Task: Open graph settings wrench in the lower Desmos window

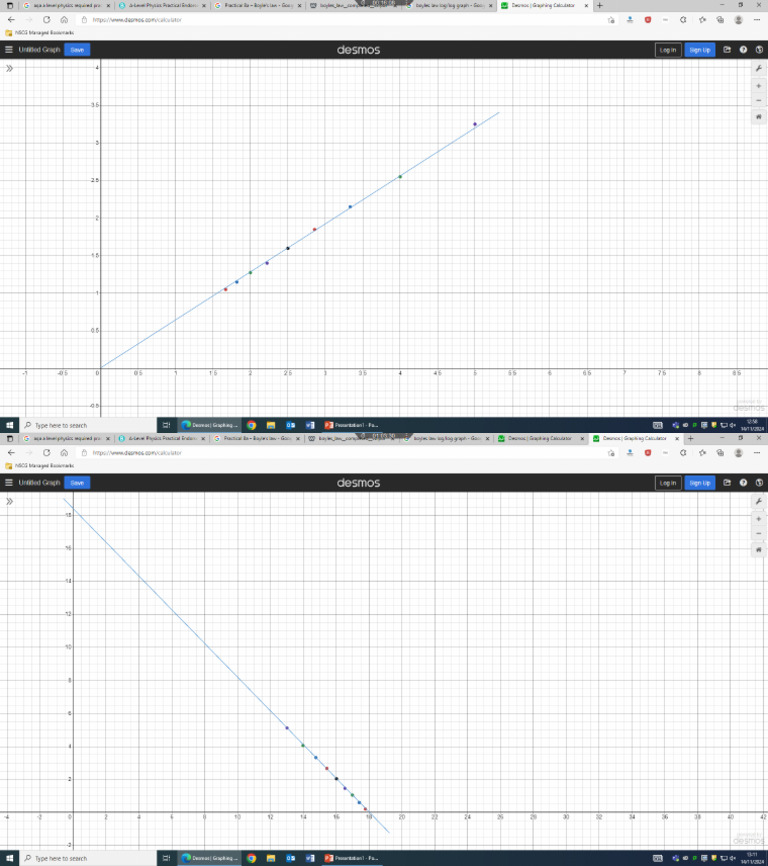Action: point(759,501)
